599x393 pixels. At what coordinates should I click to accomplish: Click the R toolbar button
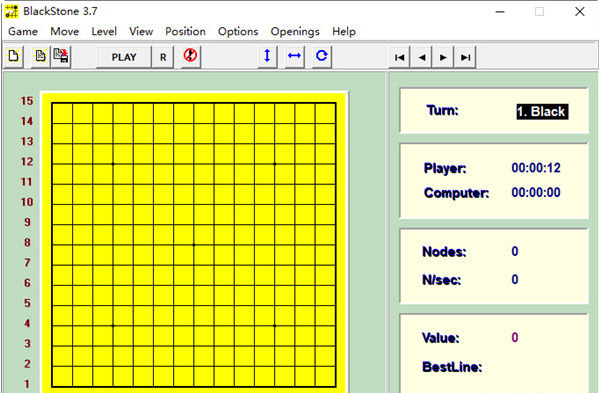click(x=163, y=57)
